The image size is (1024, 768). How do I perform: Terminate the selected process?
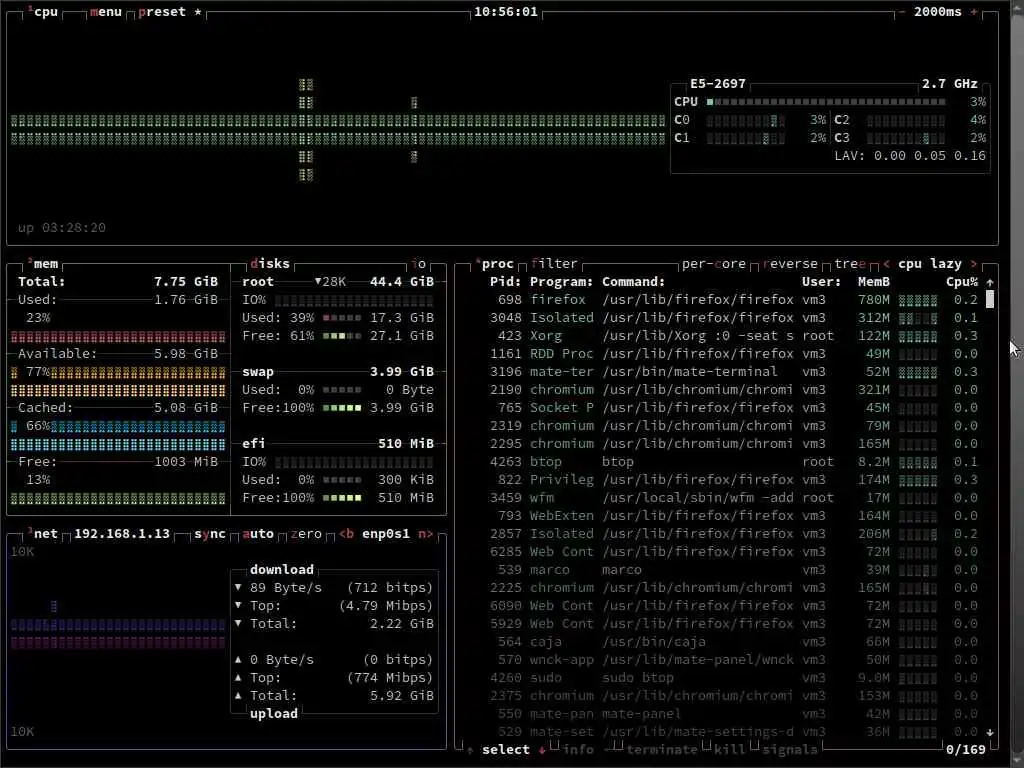click(x=662, y=750)
